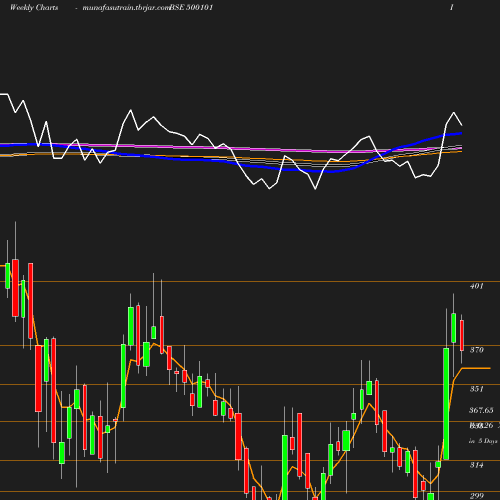Click the 370 price level label

point(476,350)
